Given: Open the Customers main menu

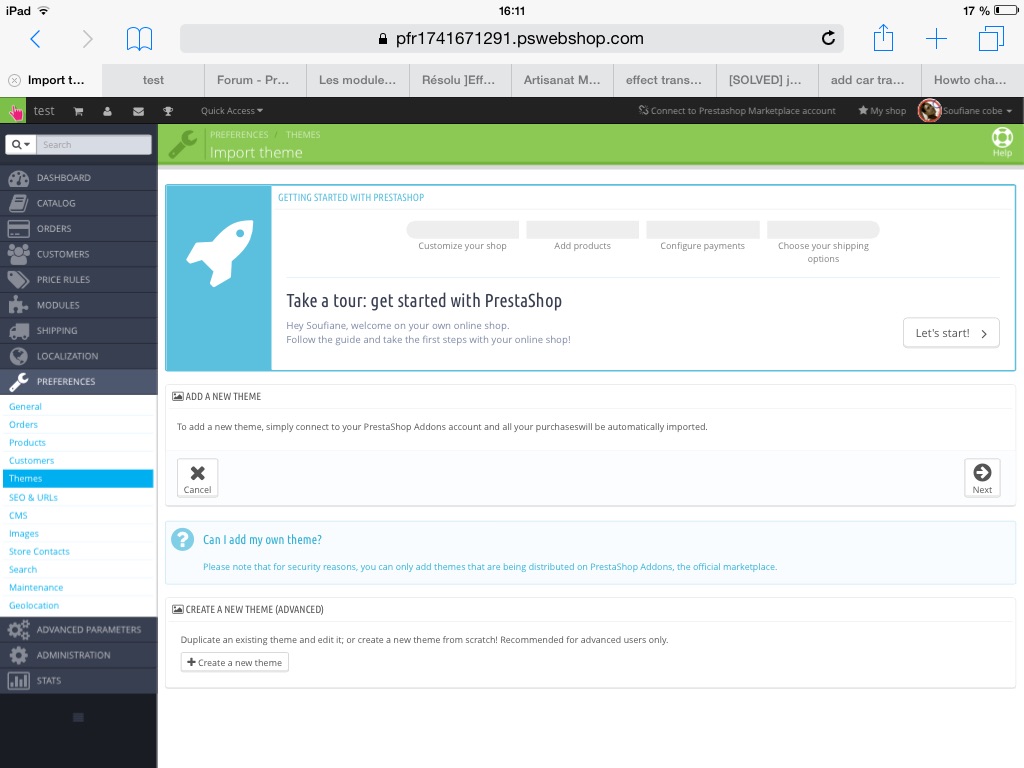Looking at the screenshot, I should [78, 254].
